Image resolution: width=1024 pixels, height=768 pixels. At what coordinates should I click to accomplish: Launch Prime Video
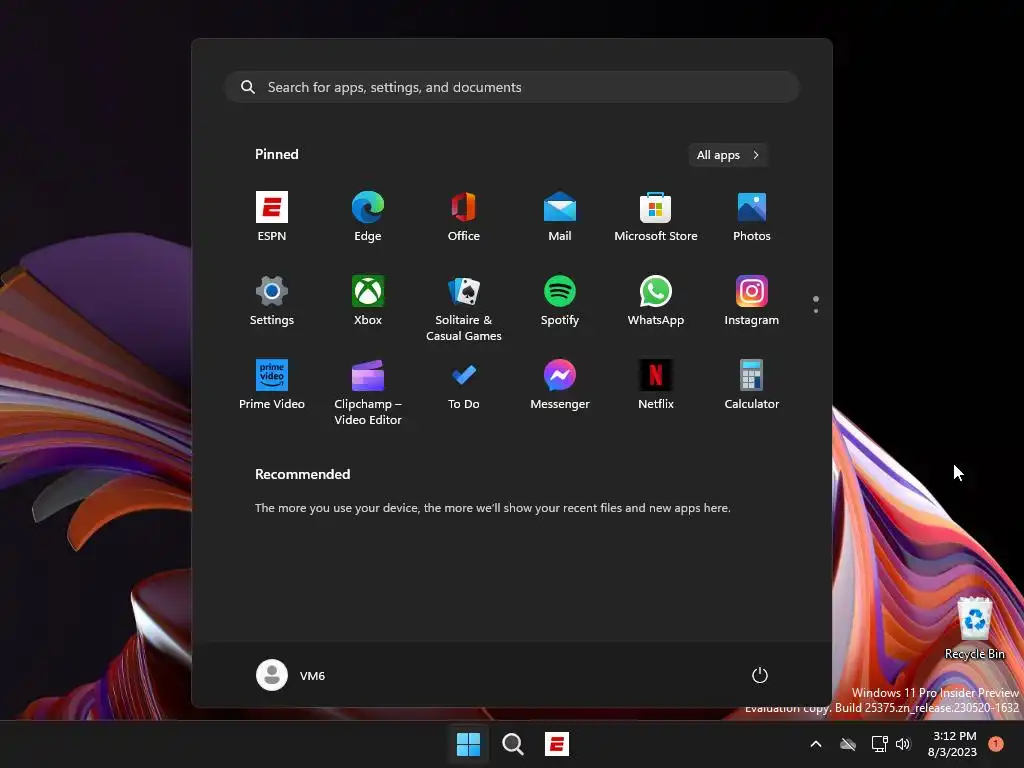tap(272, 385)
